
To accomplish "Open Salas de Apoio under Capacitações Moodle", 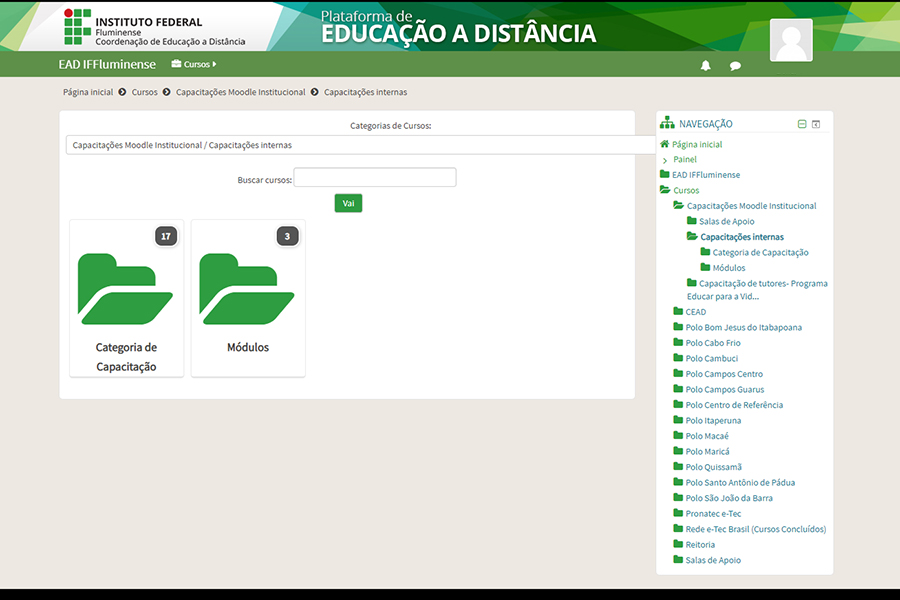I will tap(727, 221).
